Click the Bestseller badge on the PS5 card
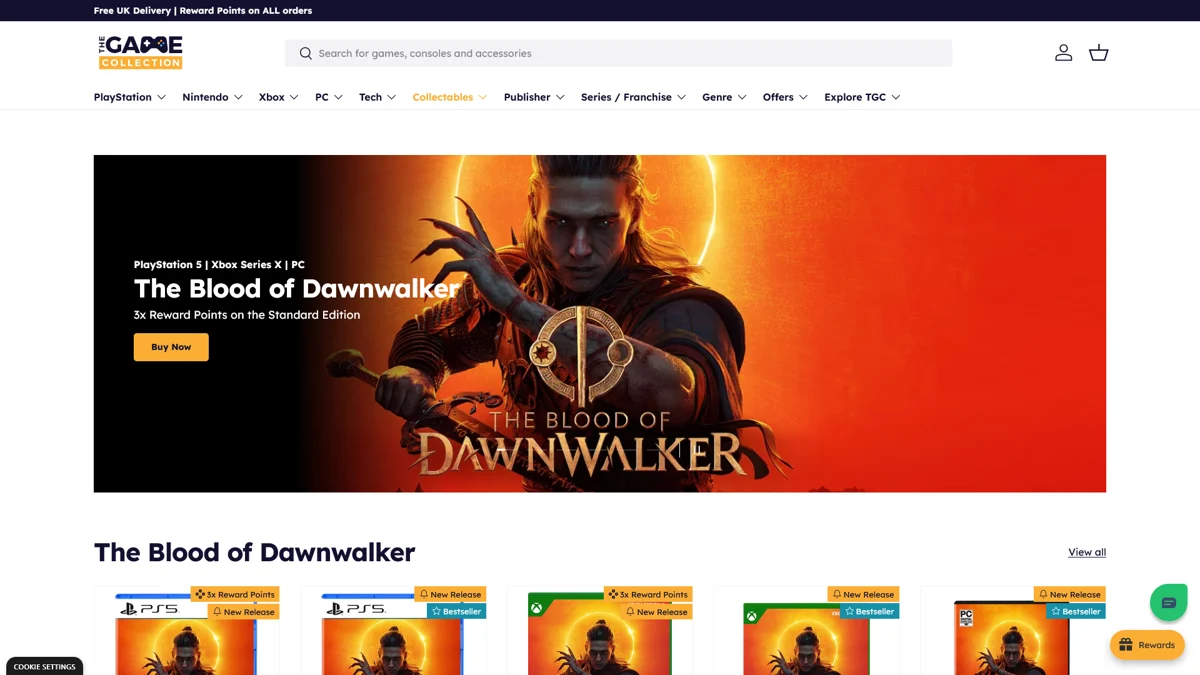The width and height of the screenshot is (1200, 675). tap(456, 611)
